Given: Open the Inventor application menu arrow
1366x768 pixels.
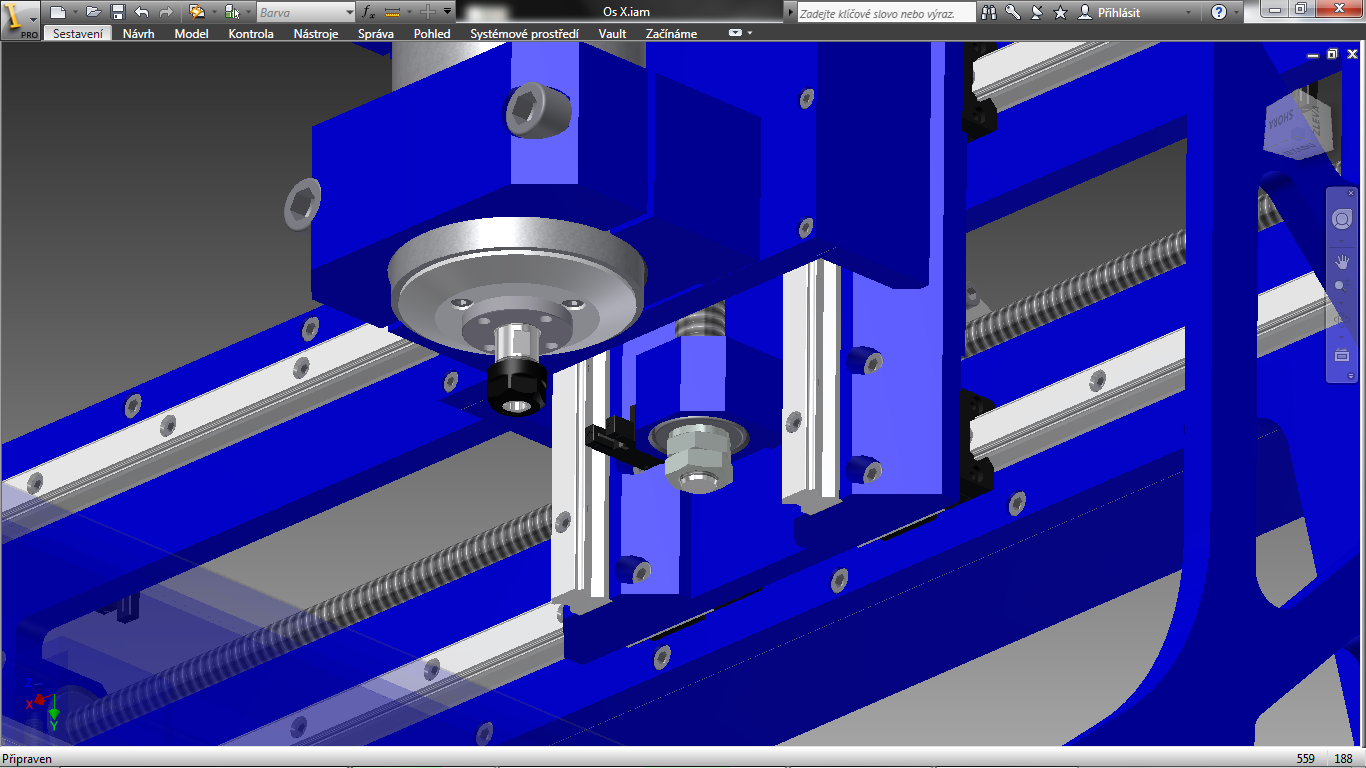Looking at the screenshot, I should pyautogui.click(x=34, y=19).
